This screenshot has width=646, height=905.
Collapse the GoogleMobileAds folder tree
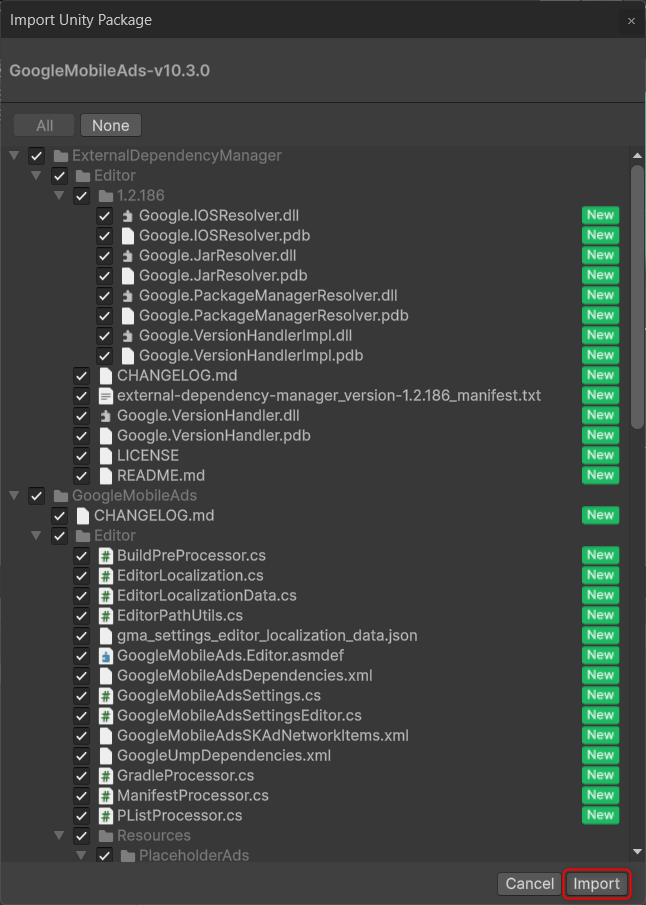pos(14,495)
